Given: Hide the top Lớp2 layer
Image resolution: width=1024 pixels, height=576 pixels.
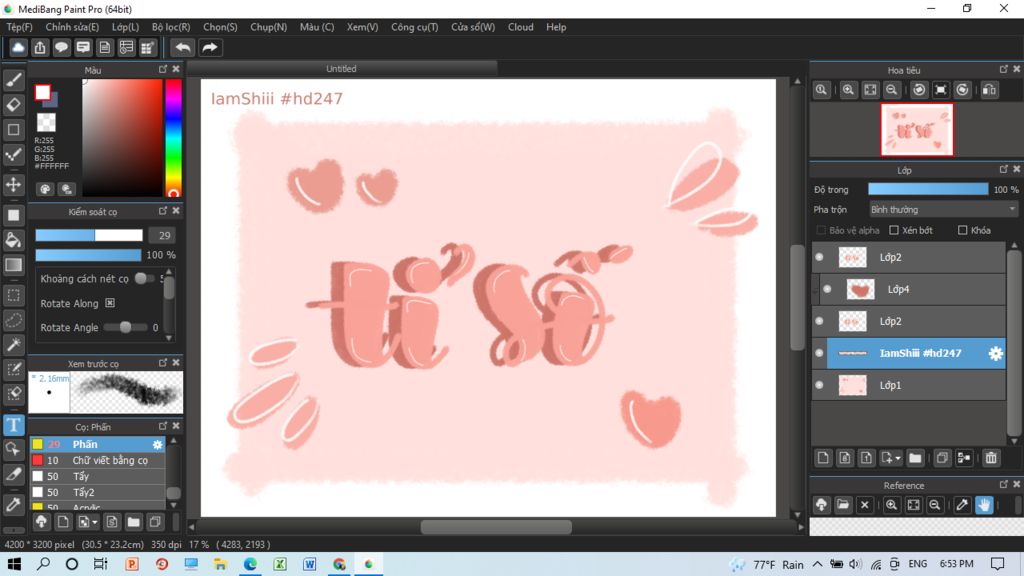Looking at the screenshot, I should (819, 257).
